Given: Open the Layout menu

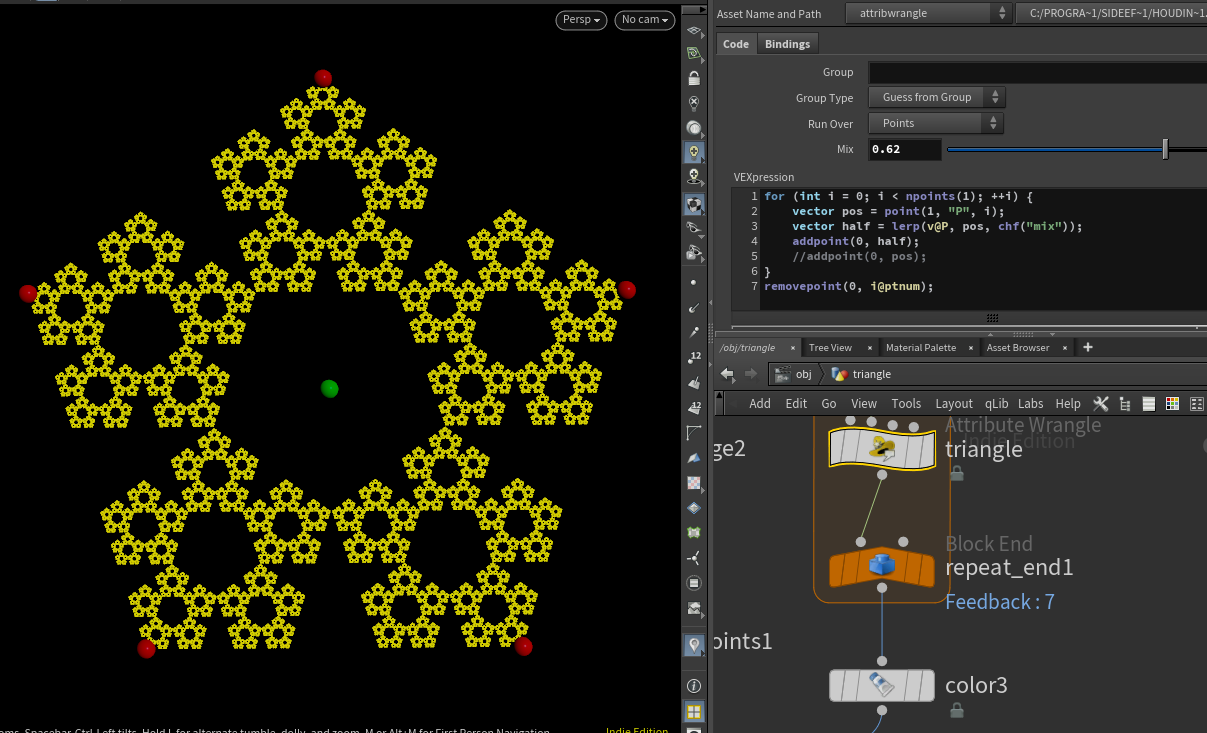Looking at the screenshot, I should point(953,403).
